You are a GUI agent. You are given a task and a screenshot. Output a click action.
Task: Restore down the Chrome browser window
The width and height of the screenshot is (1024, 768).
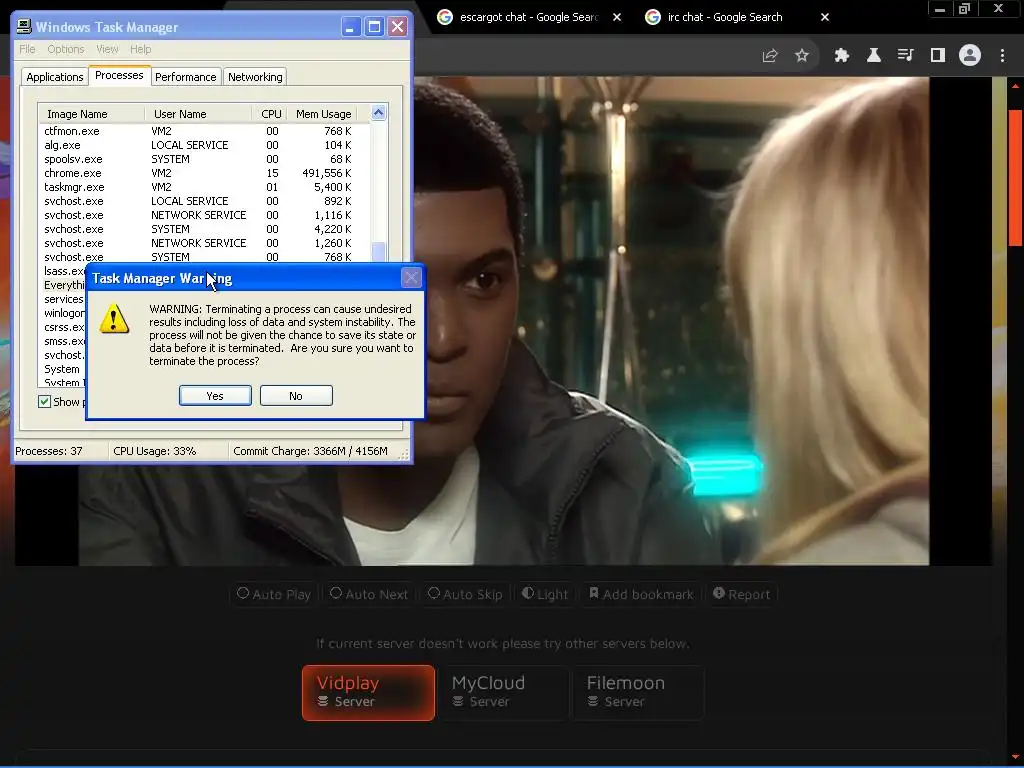click(x=964, y=9)
